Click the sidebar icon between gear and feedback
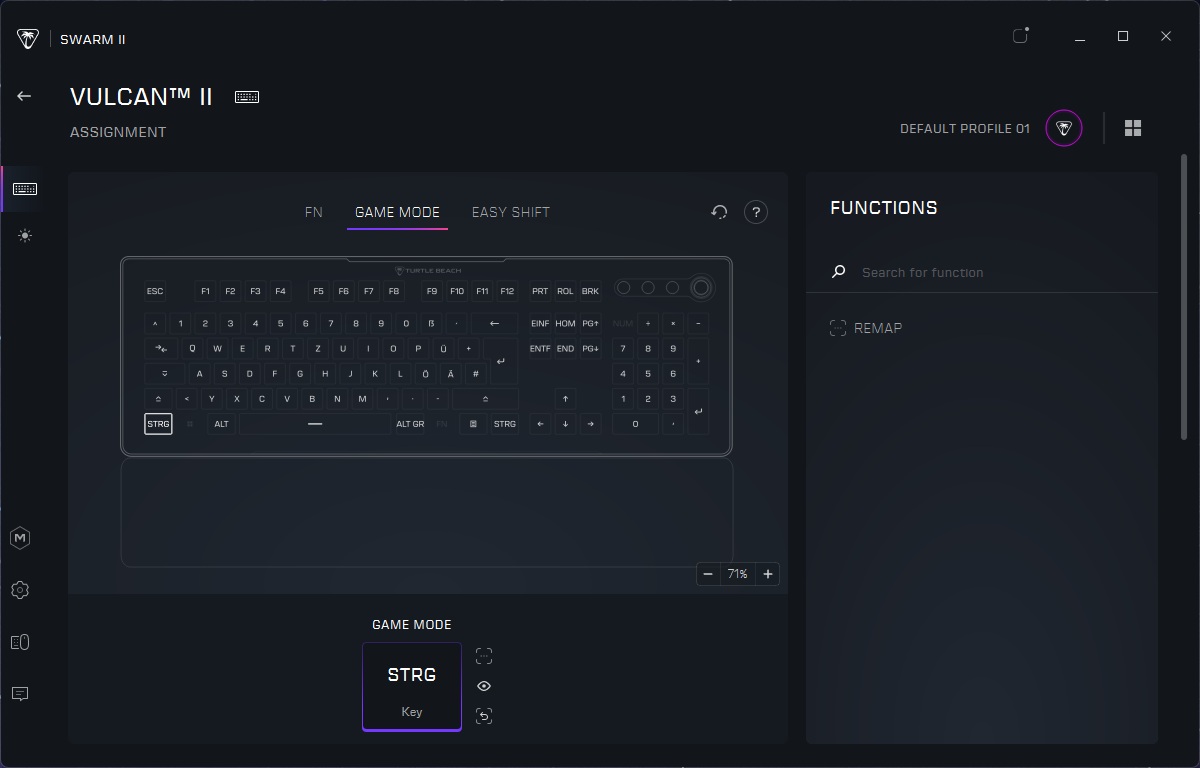Image resolution: width=1200 pixels, height=768 pixels. (20, 642)
